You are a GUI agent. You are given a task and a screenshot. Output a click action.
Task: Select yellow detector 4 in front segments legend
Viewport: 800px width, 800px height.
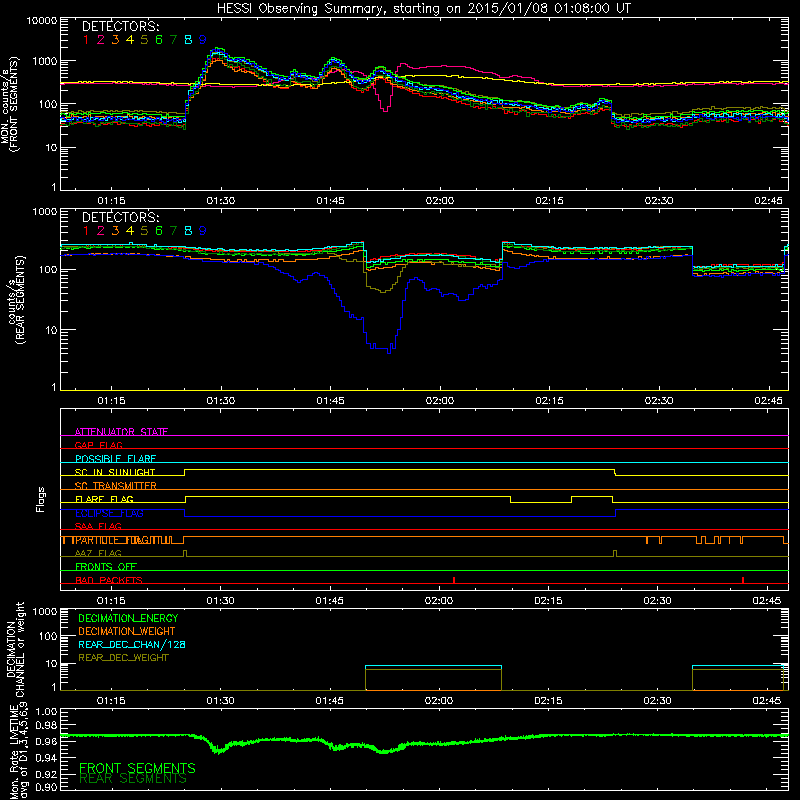pyautogui.click(x=130, y=39)
